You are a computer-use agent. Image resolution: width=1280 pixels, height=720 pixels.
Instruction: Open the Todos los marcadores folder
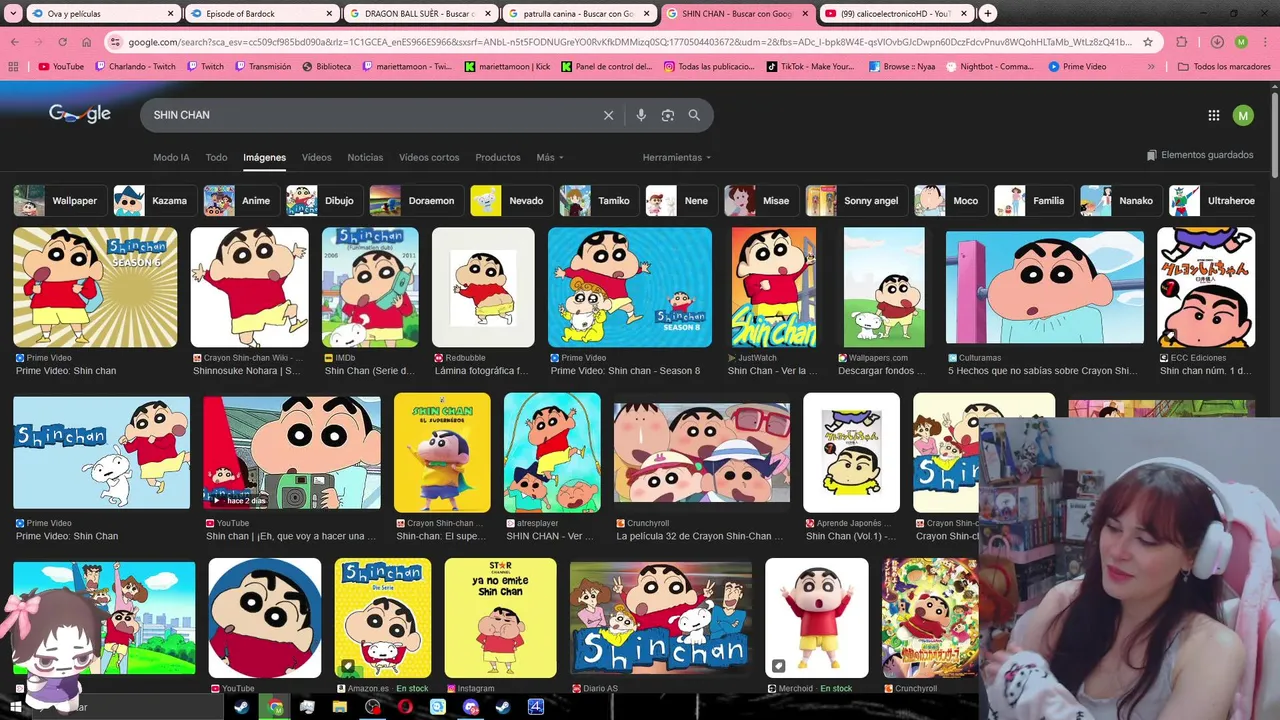click(1224, 67)
